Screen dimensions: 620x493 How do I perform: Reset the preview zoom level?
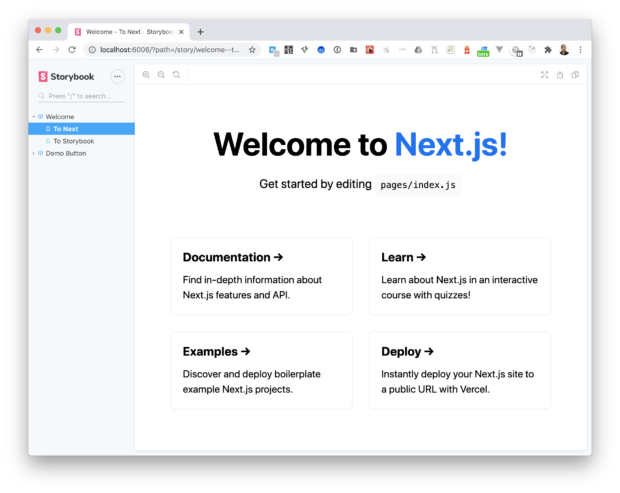point(176,75)
